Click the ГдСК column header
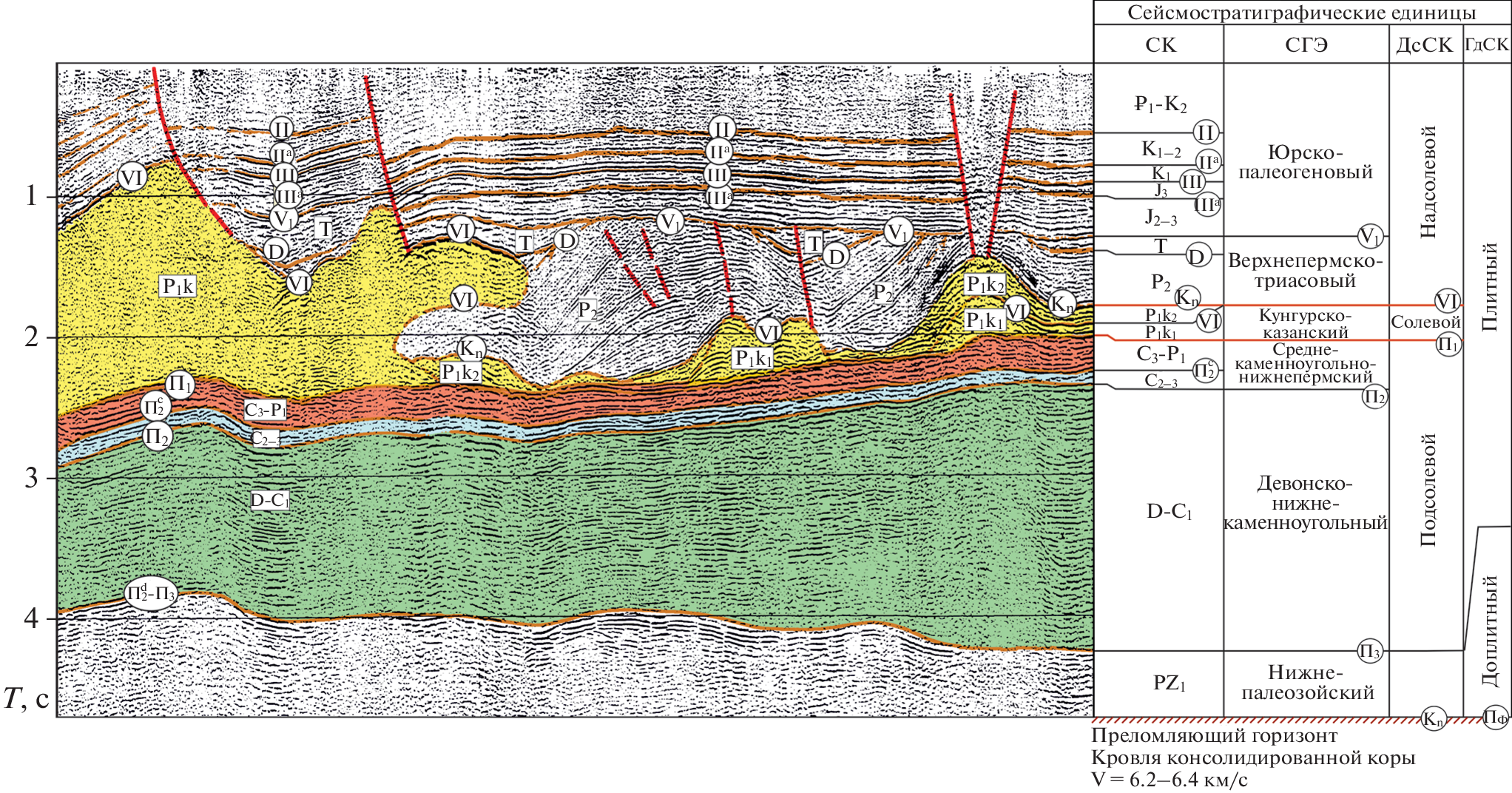1512x793 pixels. 1486,44
